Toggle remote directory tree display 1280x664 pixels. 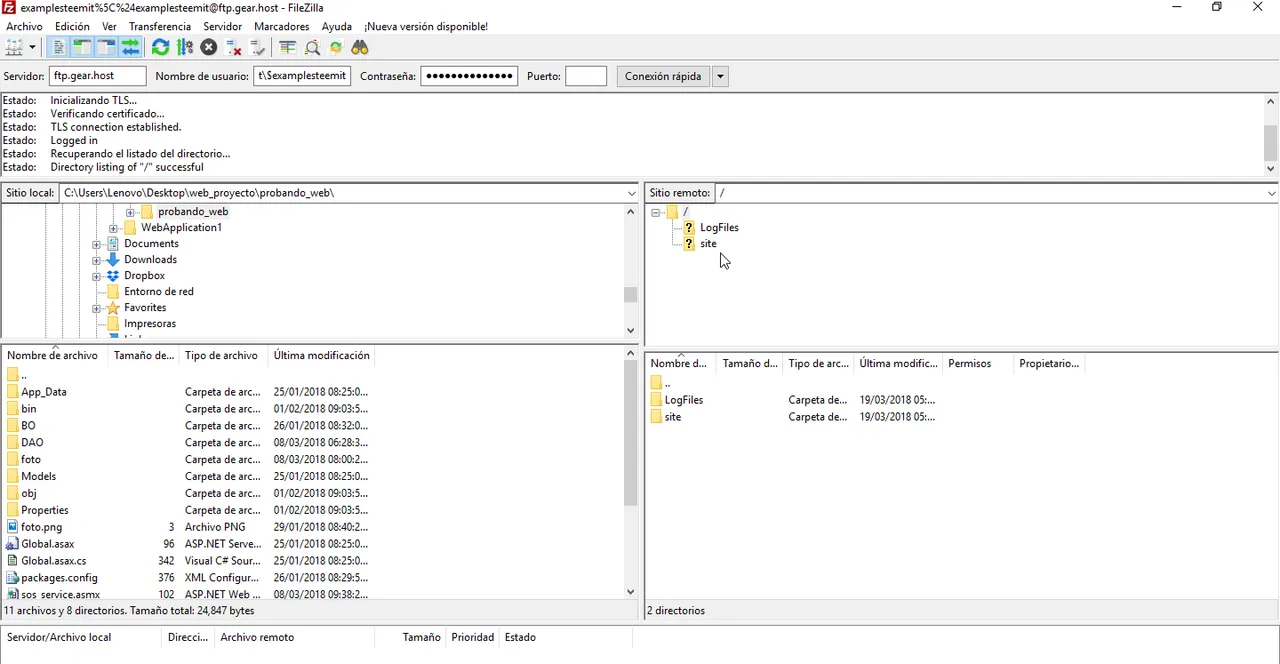click(106, 47)
